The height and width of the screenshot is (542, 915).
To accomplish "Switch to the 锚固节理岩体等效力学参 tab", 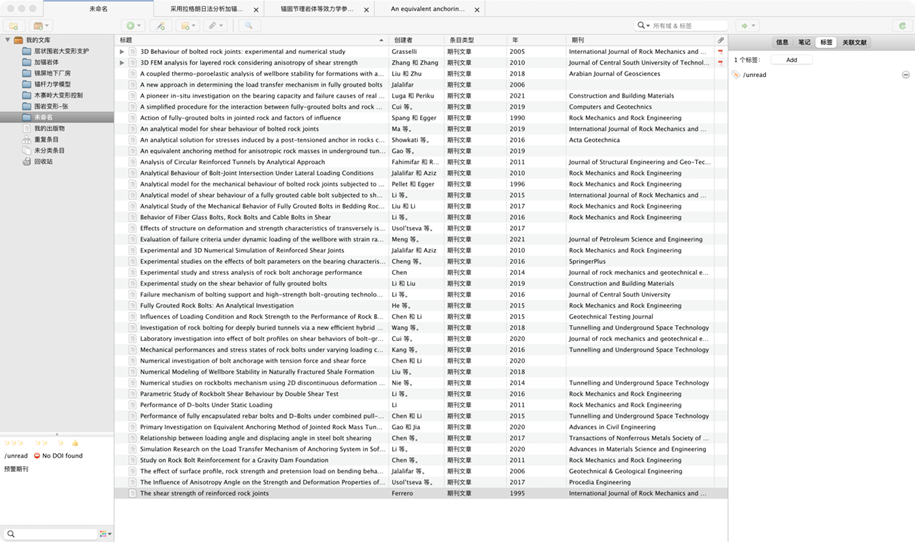I will tap(317, 9).
